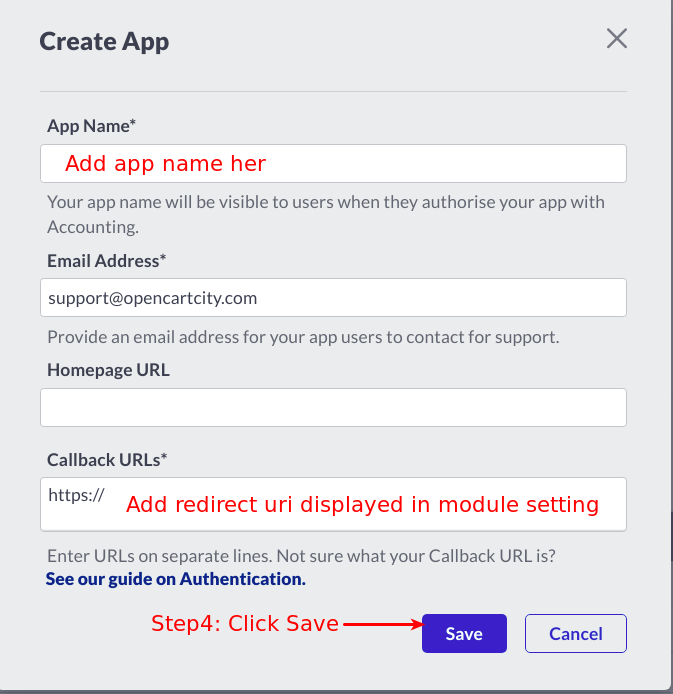
Task: Click the Create App heading
Action: click(104, 42)
